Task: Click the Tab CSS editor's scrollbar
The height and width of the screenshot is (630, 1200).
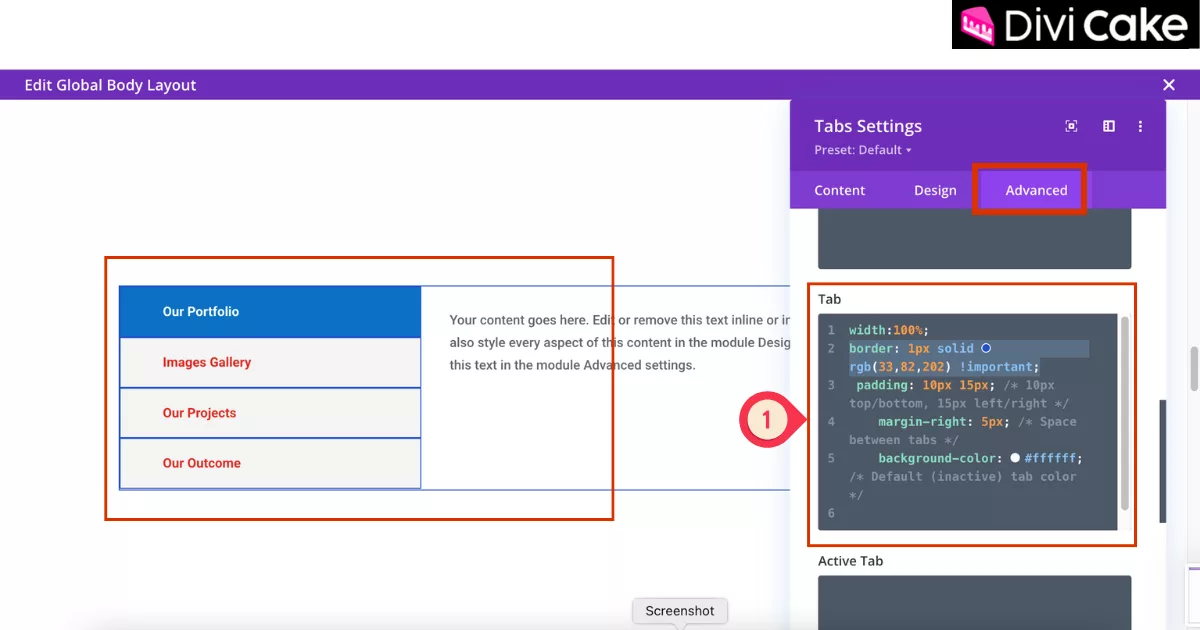Action: tap(1125, 412)
